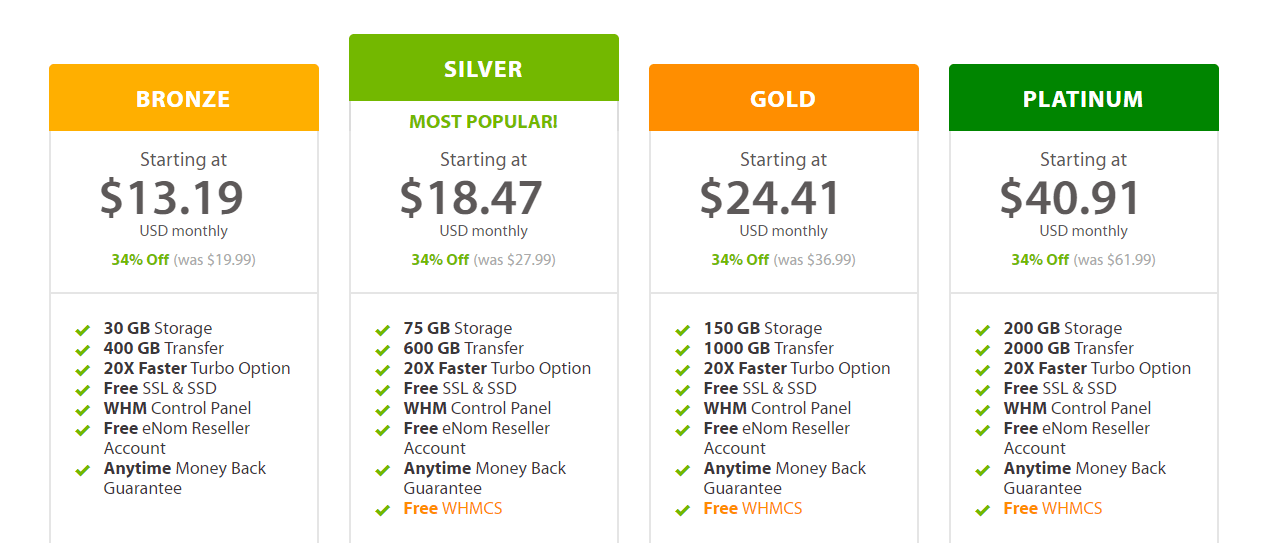Click the $18.47 Silver price
Viewport: 1269px width, 543px height.
472,197
